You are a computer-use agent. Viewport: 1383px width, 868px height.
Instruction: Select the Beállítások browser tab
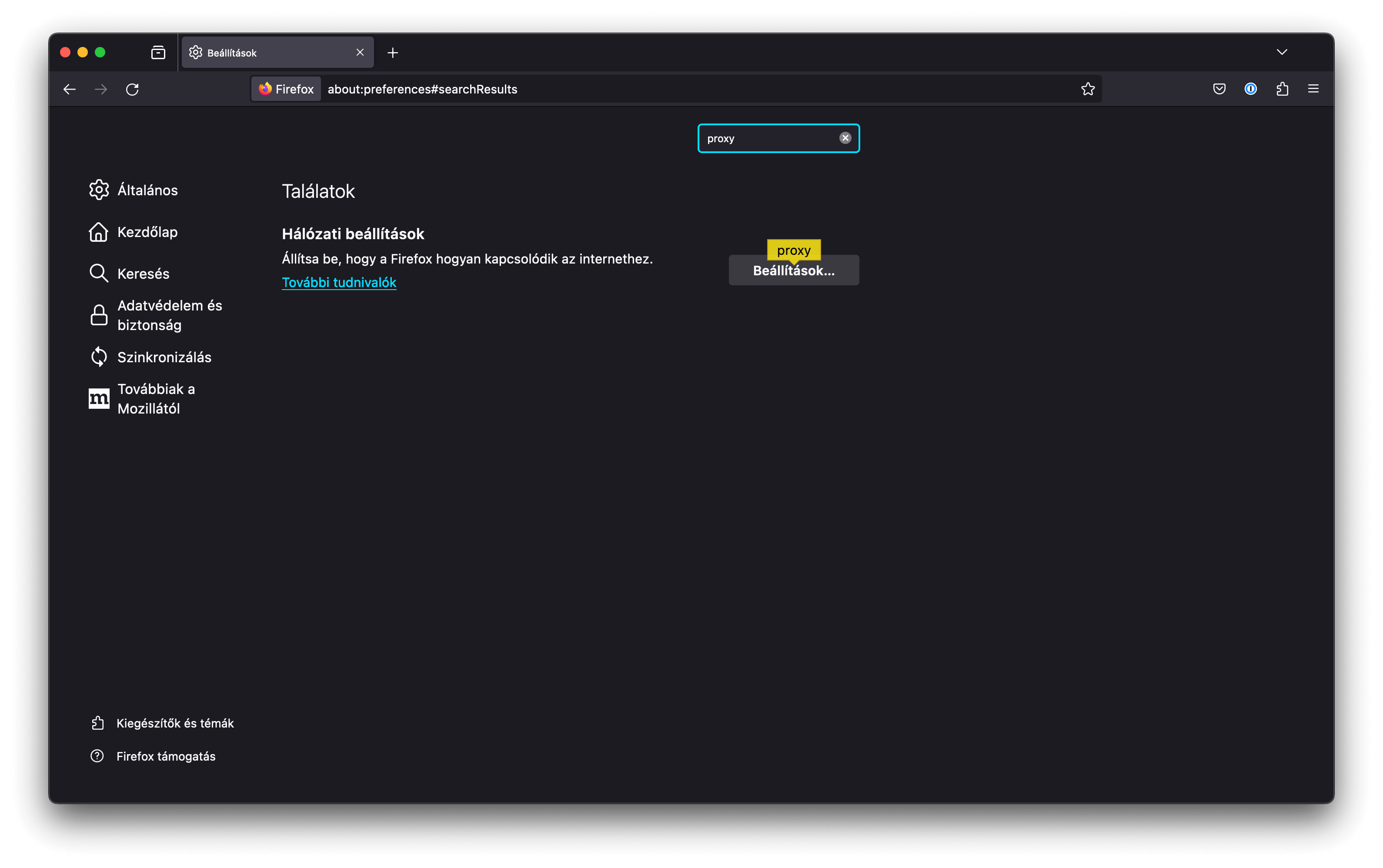278,53
